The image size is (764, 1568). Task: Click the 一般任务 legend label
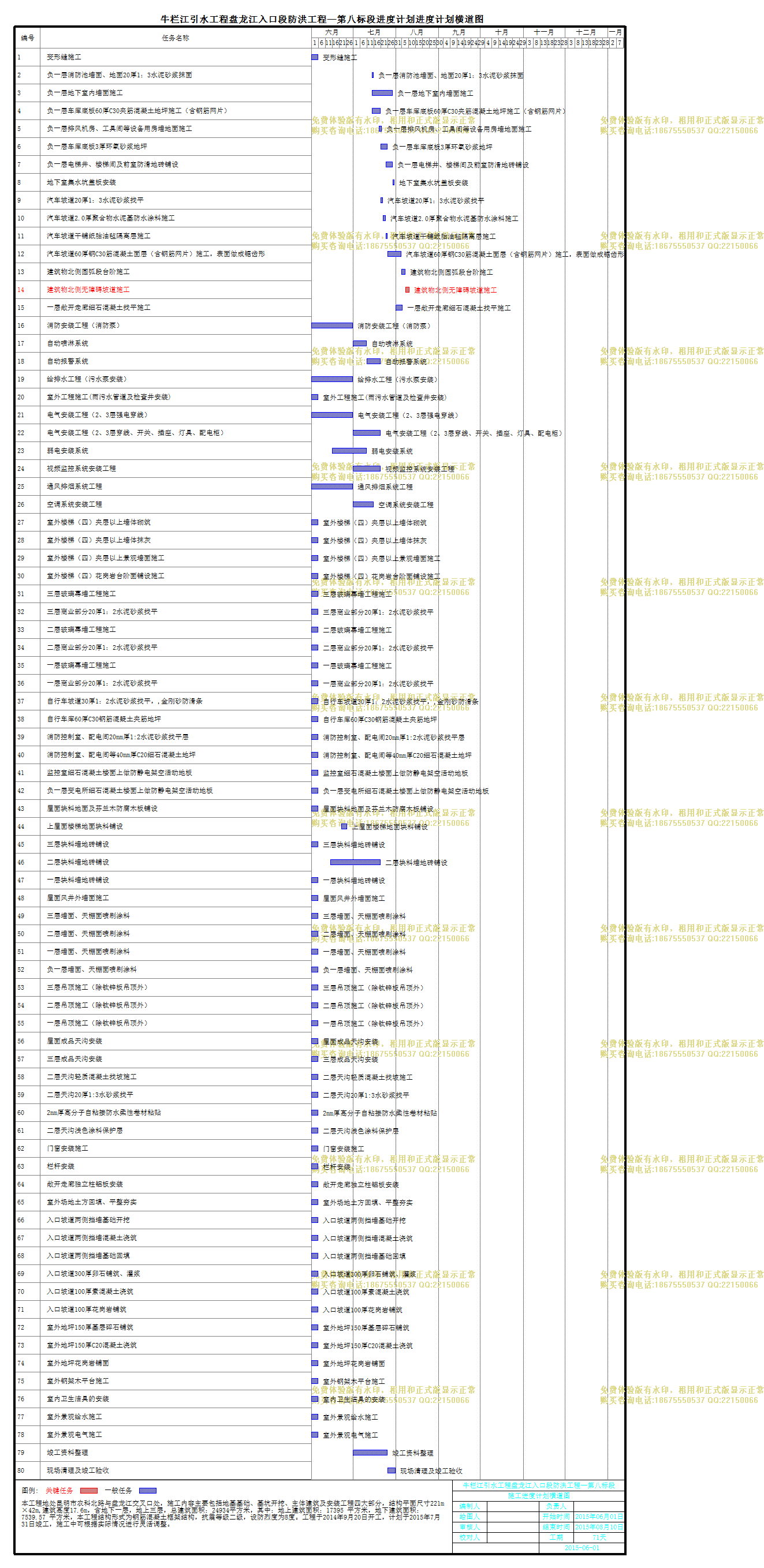[118, 1491]
